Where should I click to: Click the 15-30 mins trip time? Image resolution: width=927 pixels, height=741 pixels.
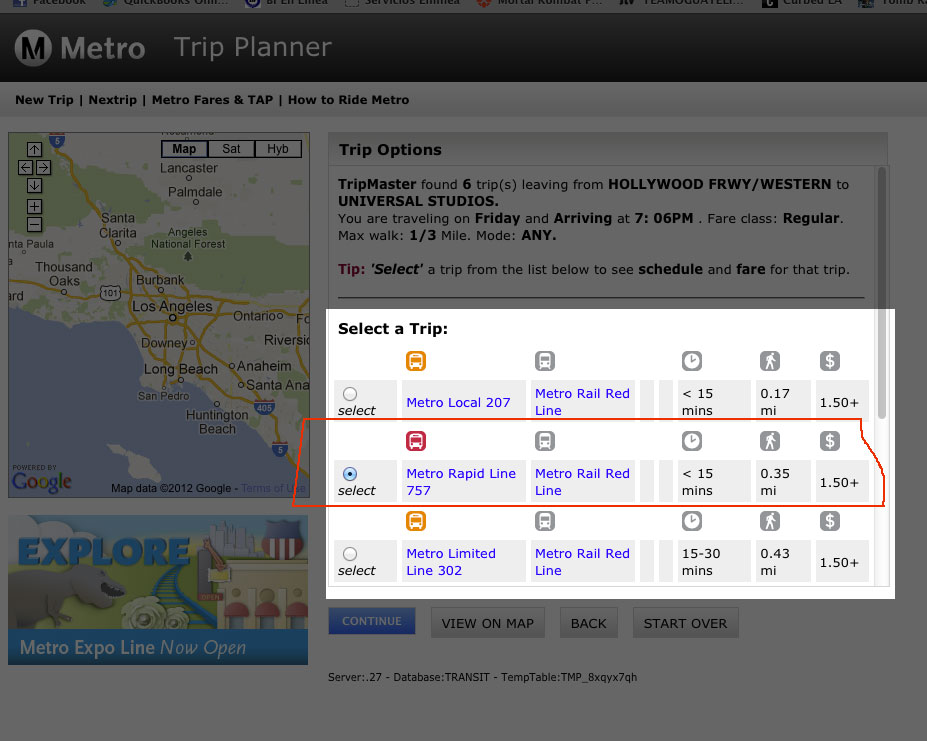[701, 562]
